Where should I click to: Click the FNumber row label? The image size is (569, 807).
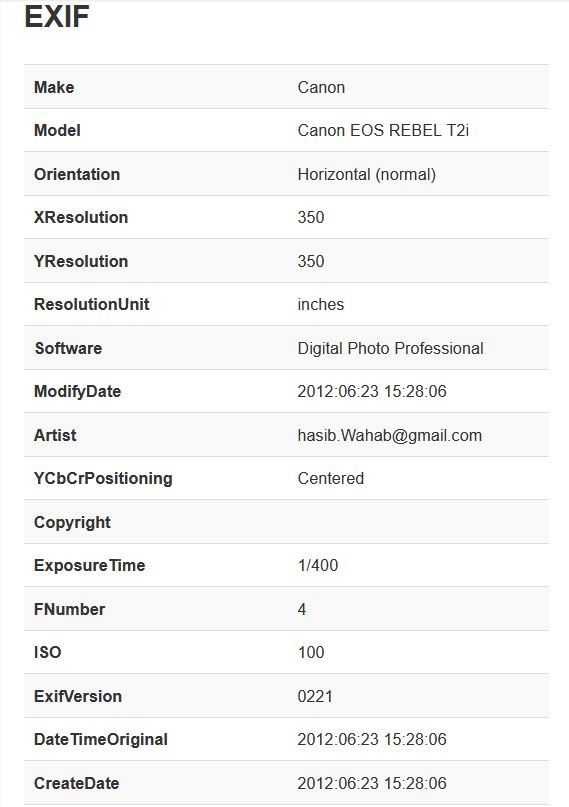tap(69, 609)
